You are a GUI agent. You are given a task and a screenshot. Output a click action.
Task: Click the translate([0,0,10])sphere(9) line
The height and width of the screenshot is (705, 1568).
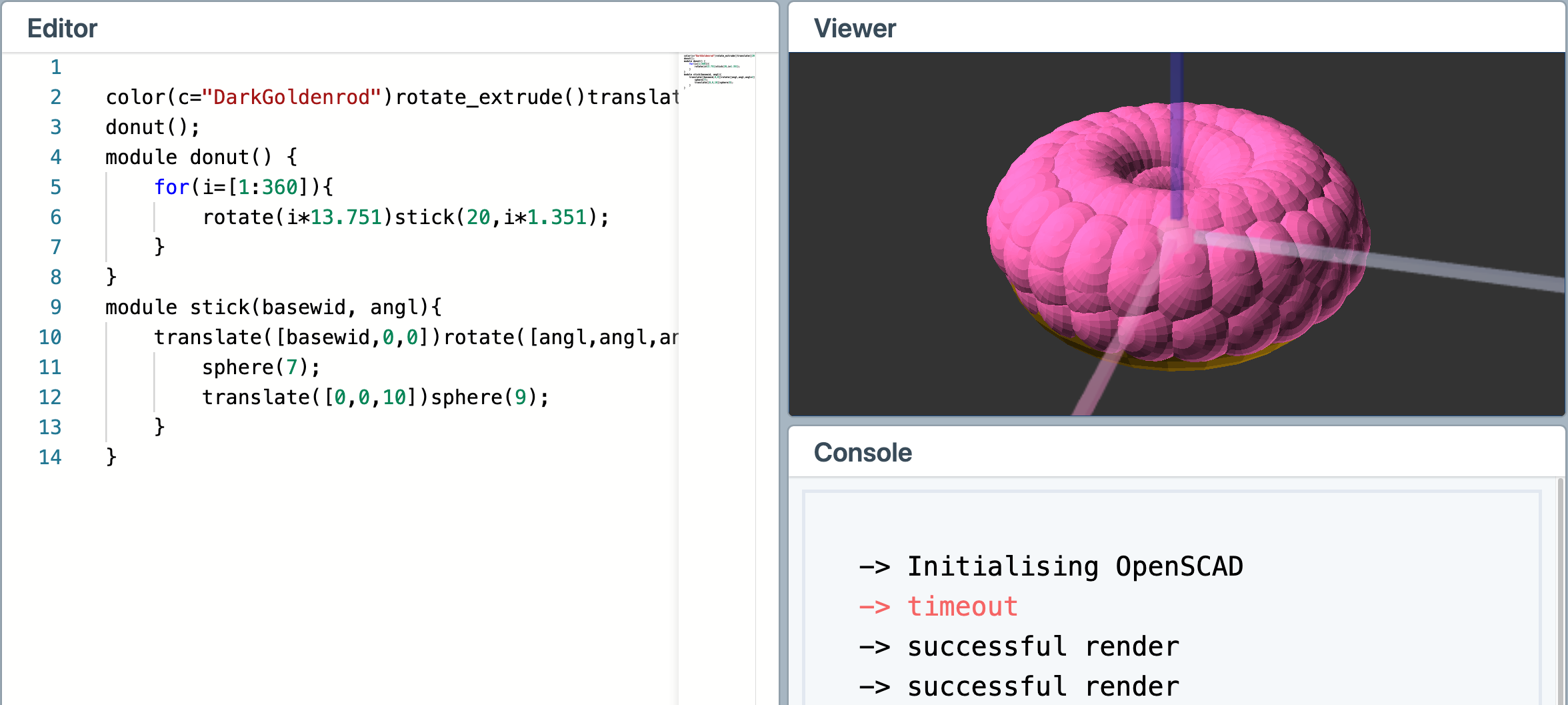[375, 398]
